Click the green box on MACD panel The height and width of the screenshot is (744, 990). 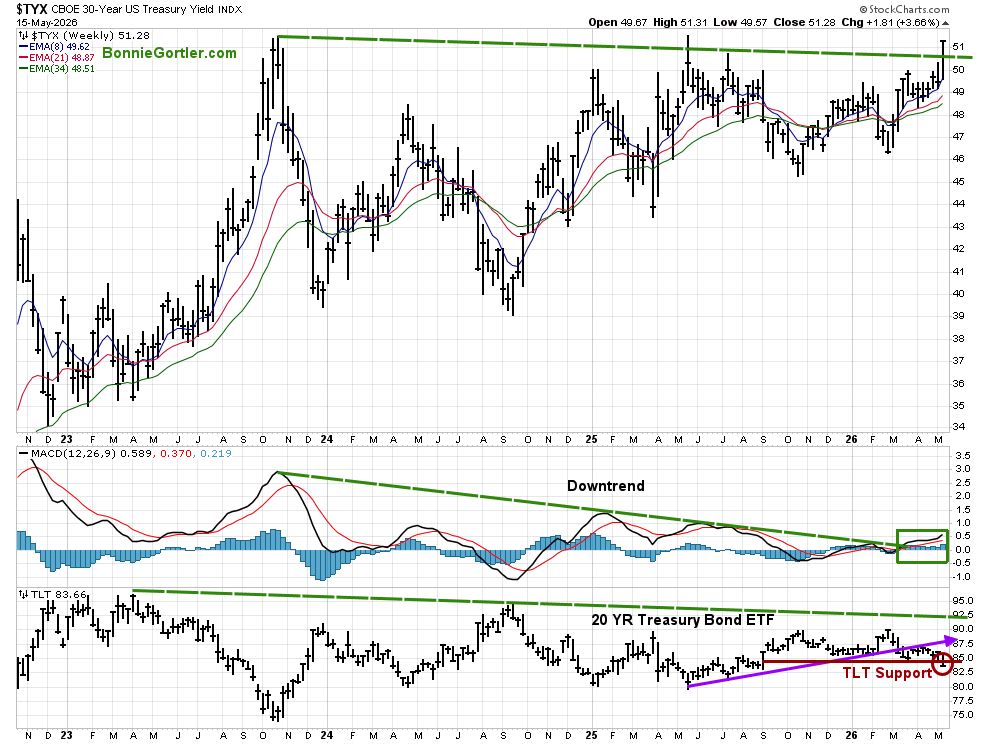click(x=922, y=546)
